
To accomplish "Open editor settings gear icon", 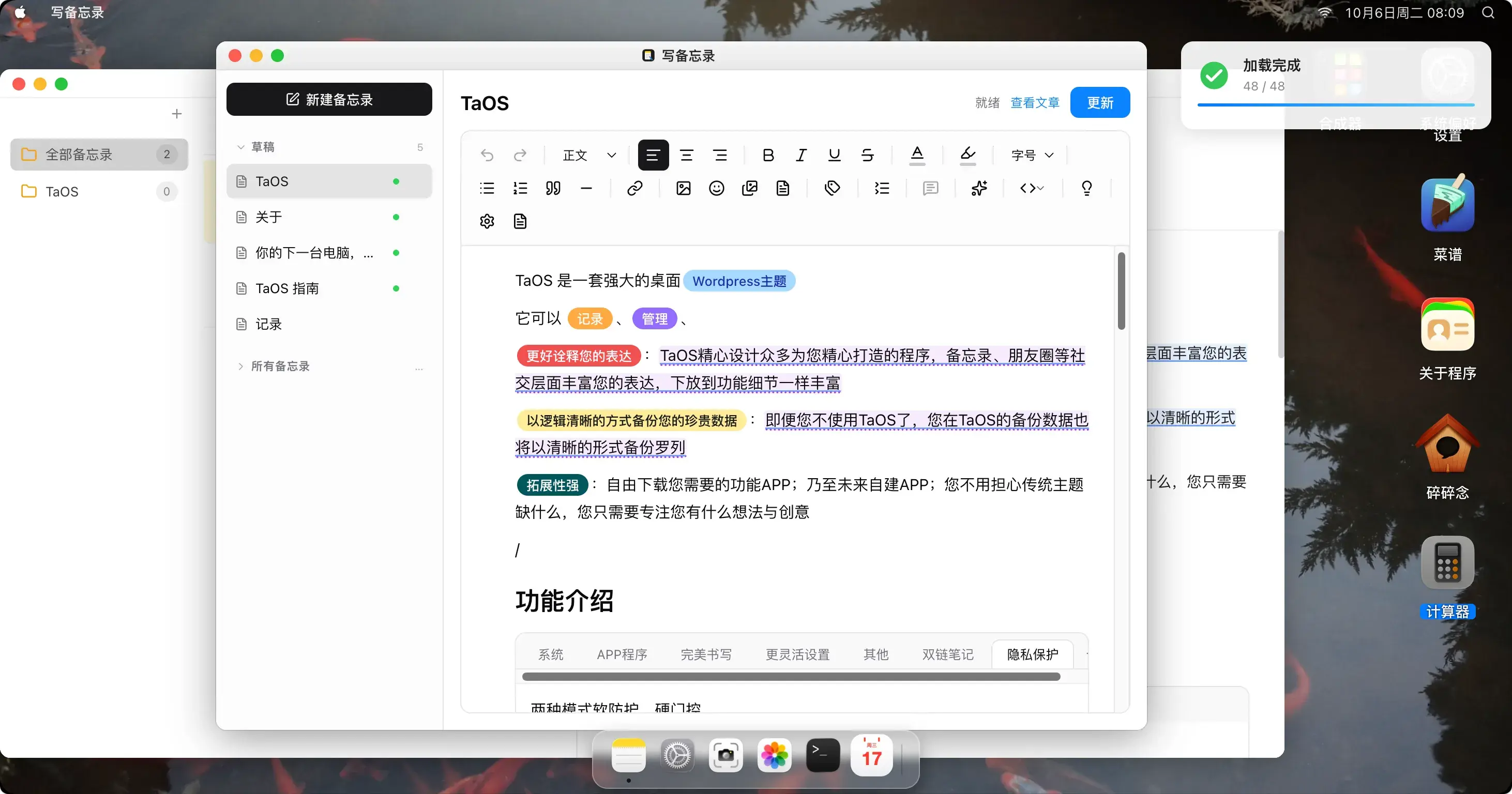I will click(487, 221).
